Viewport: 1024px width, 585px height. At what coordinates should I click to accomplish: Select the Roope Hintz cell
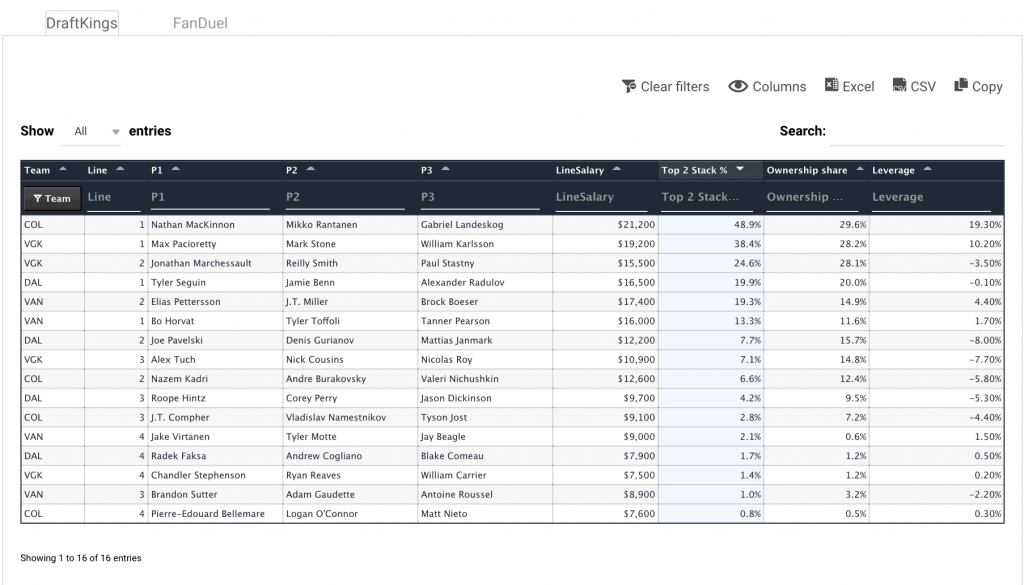click(x=215, y=398)
